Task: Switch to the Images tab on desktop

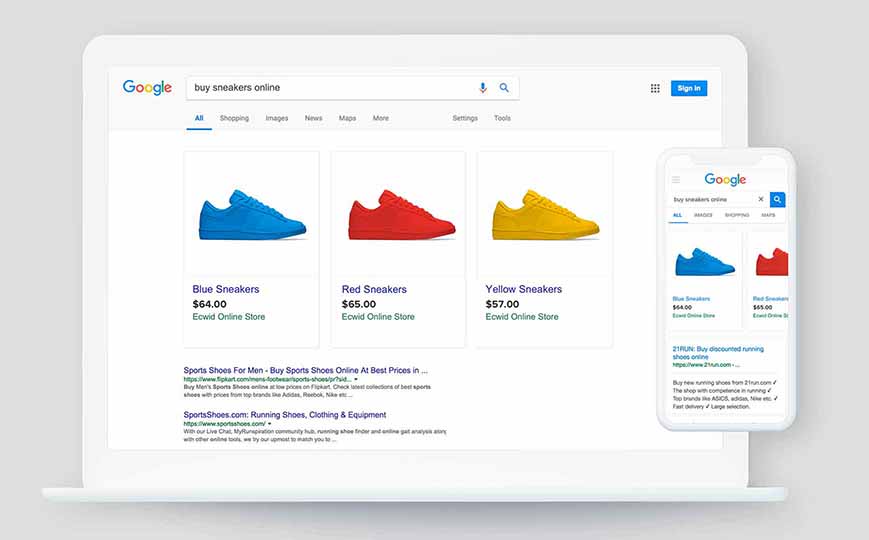Action: (277, 118)
